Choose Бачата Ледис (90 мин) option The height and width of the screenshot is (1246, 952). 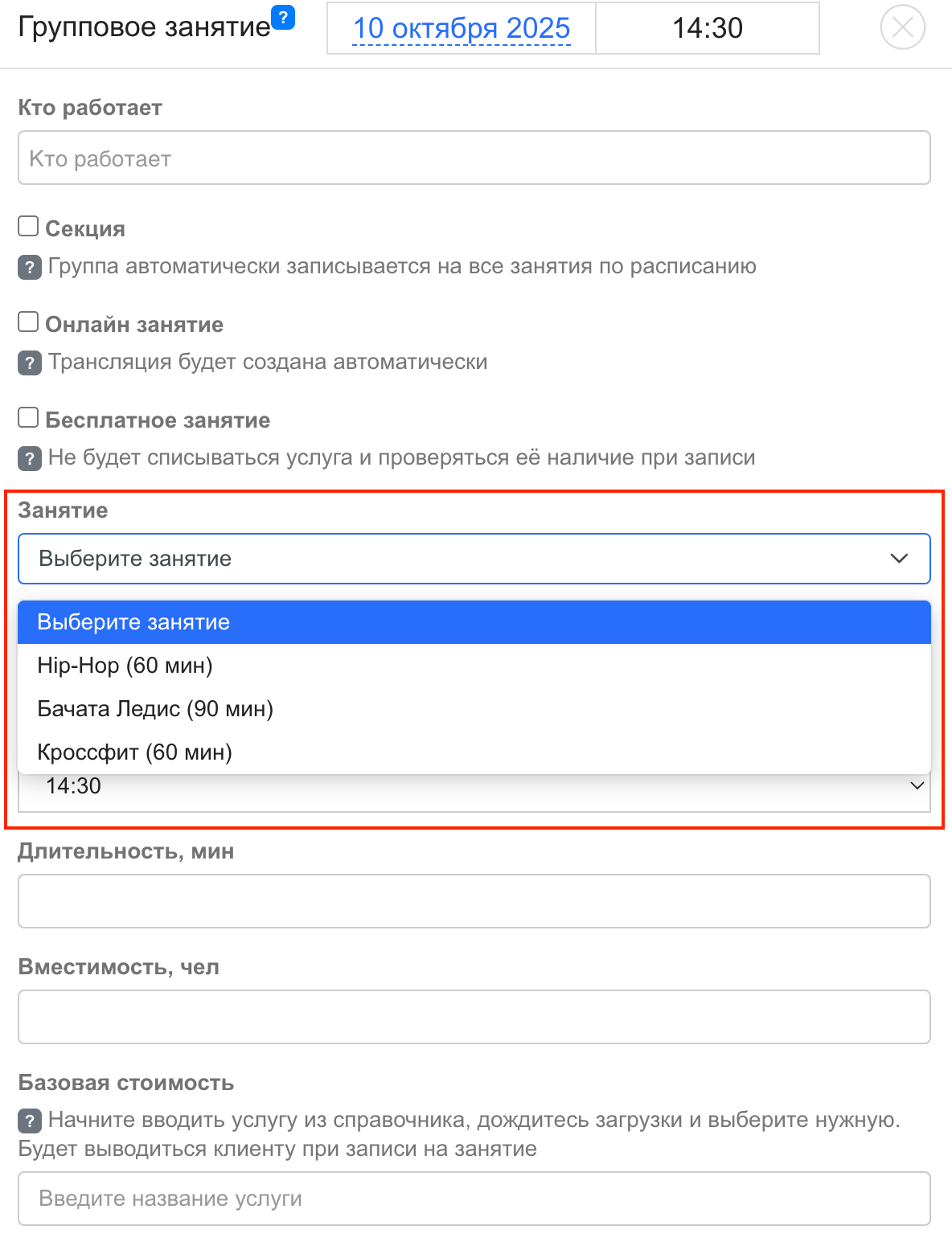pos(155,709)
